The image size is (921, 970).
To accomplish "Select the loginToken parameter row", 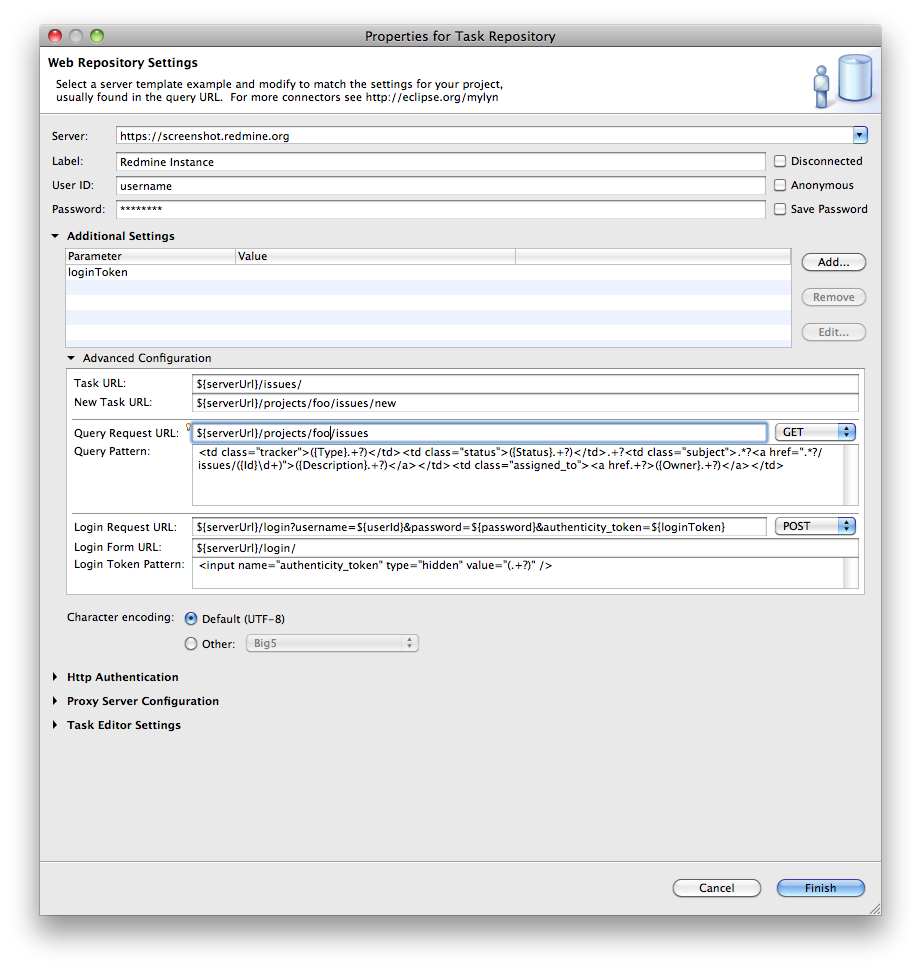I will [428, 272].
